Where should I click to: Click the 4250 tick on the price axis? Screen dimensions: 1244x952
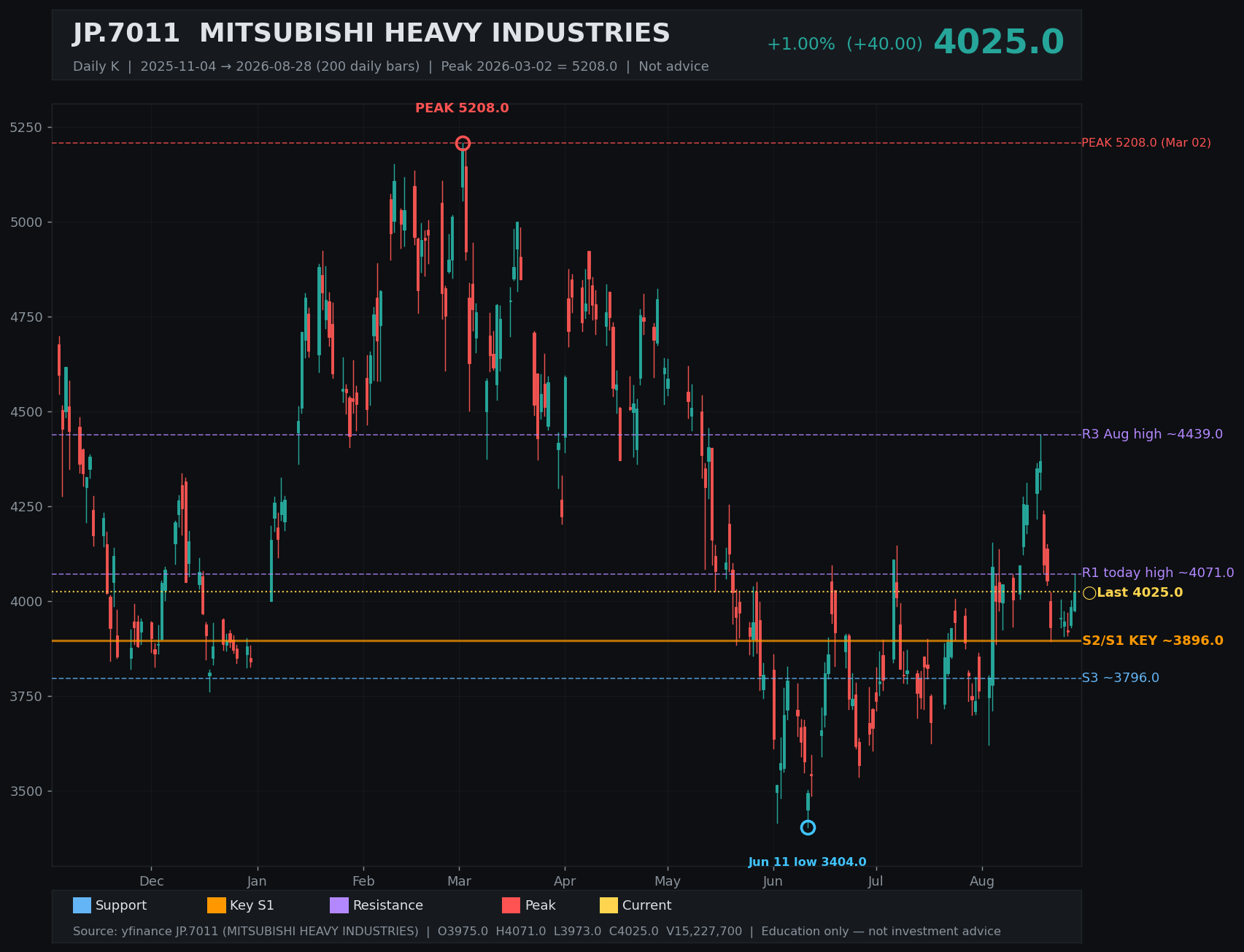26,507
